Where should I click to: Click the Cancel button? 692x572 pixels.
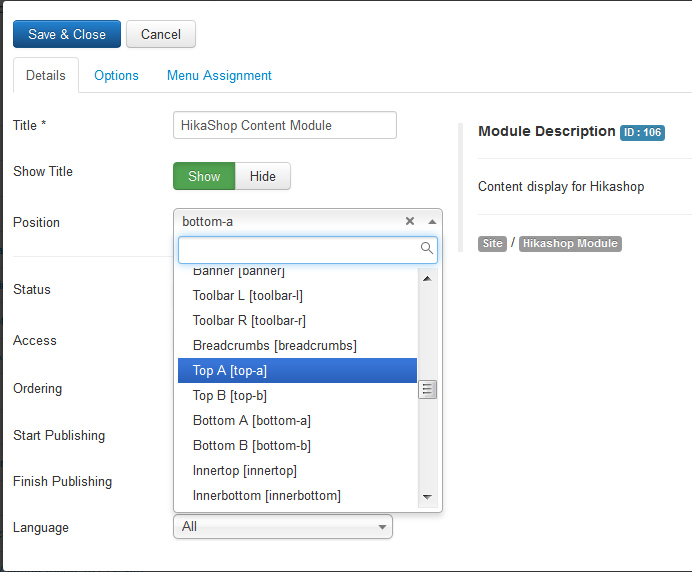coord(161,34)
